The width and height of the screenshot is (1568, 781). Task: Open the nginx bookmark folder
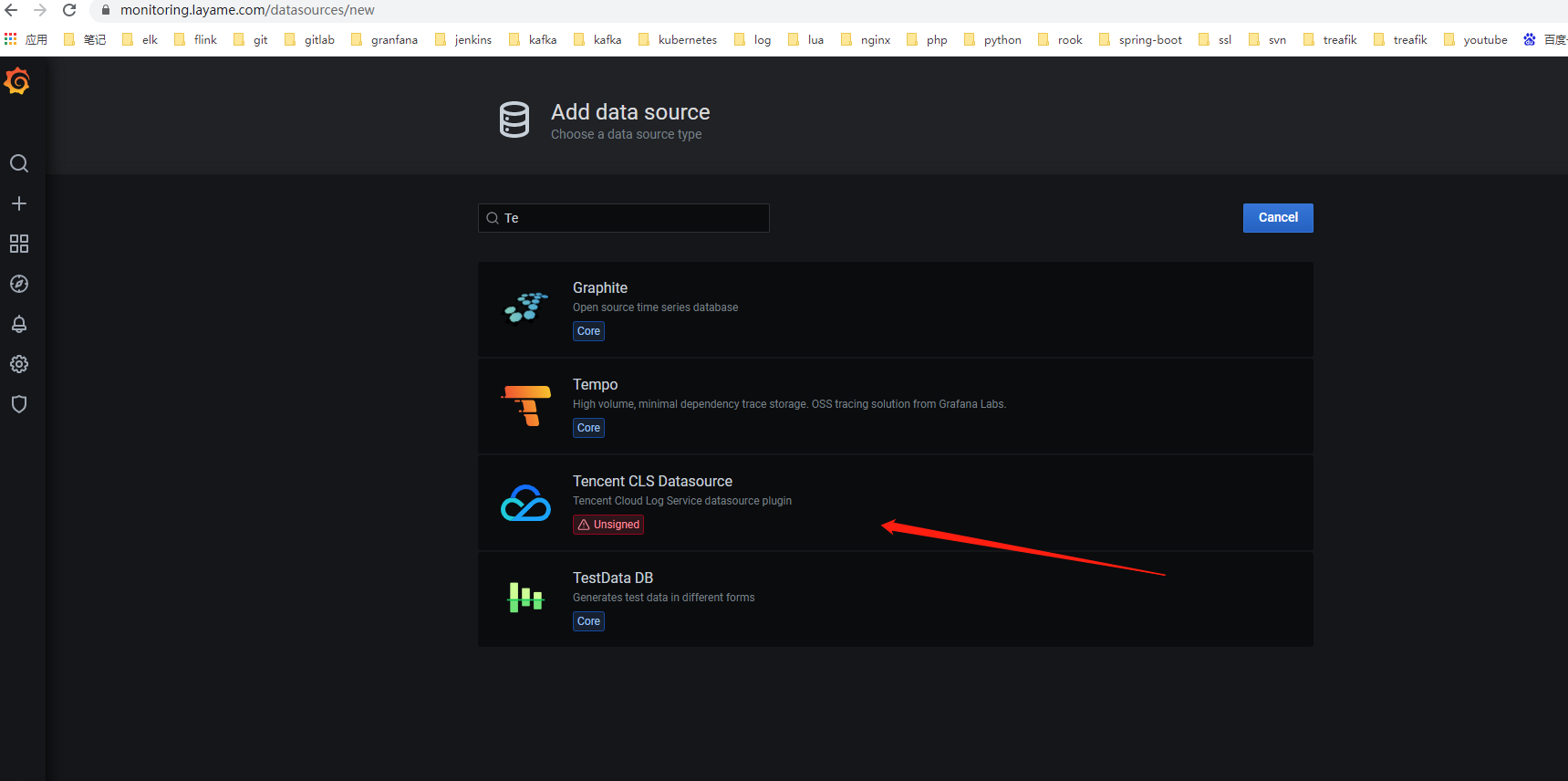(x=866, y=39)
